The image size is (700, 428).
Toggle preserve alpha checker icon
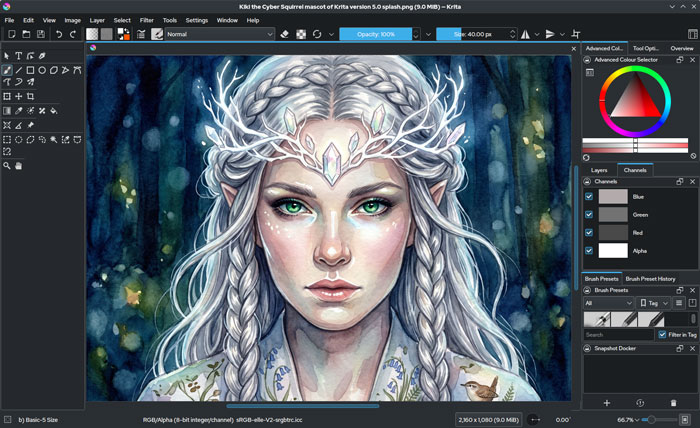pyautogui.click(x=301, y=34)
